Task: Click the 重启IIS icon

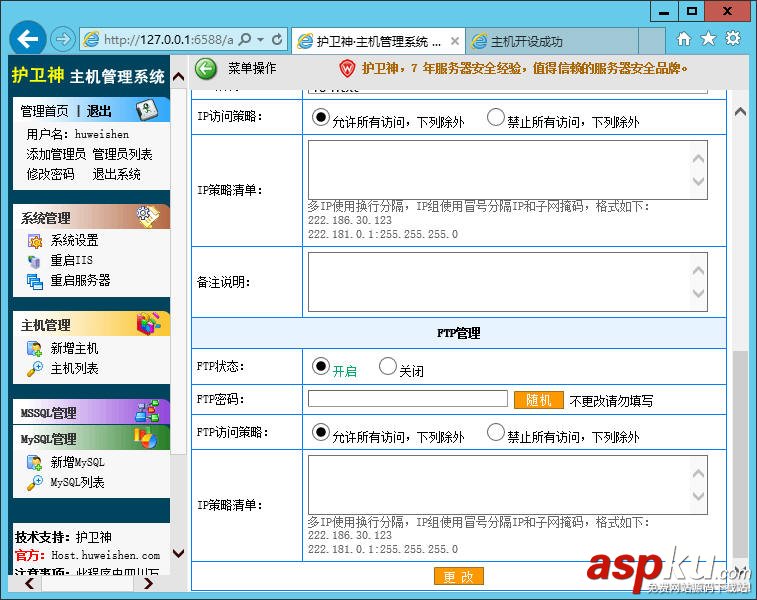Action: pyautogui.click(x=34, y=261)
